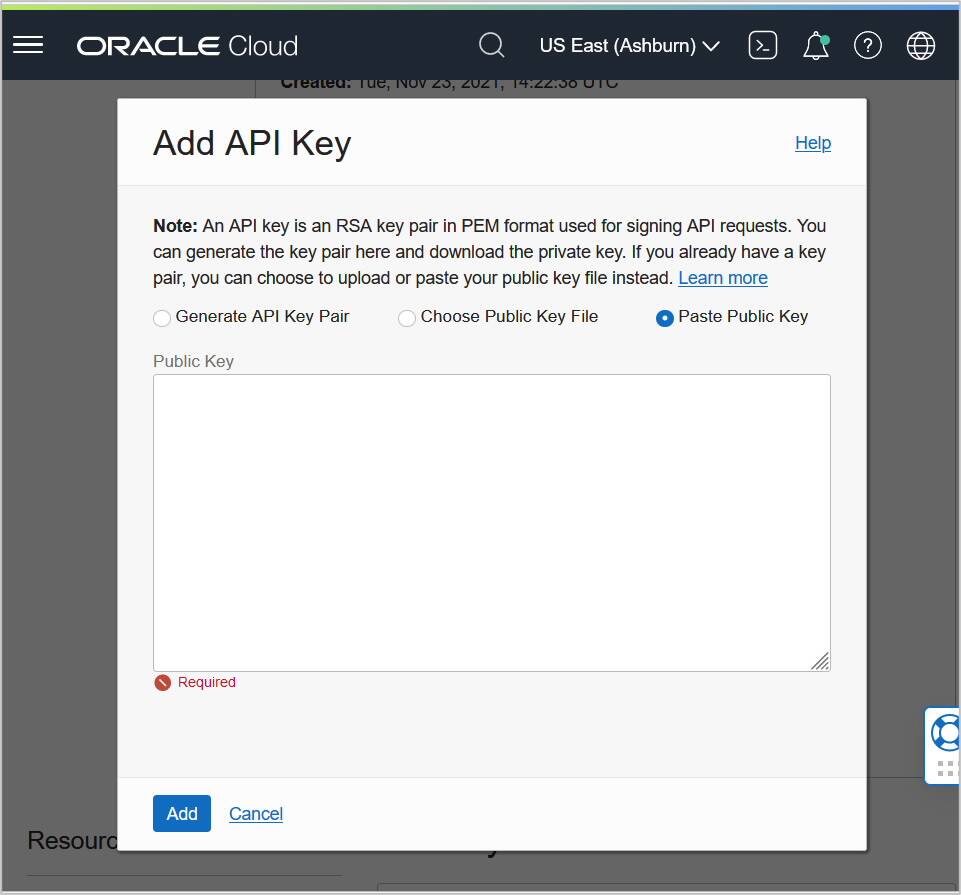Viewport: 961px width, 895px height.
Task: Click the text area resize handle
Action: (x=820, y=661)
